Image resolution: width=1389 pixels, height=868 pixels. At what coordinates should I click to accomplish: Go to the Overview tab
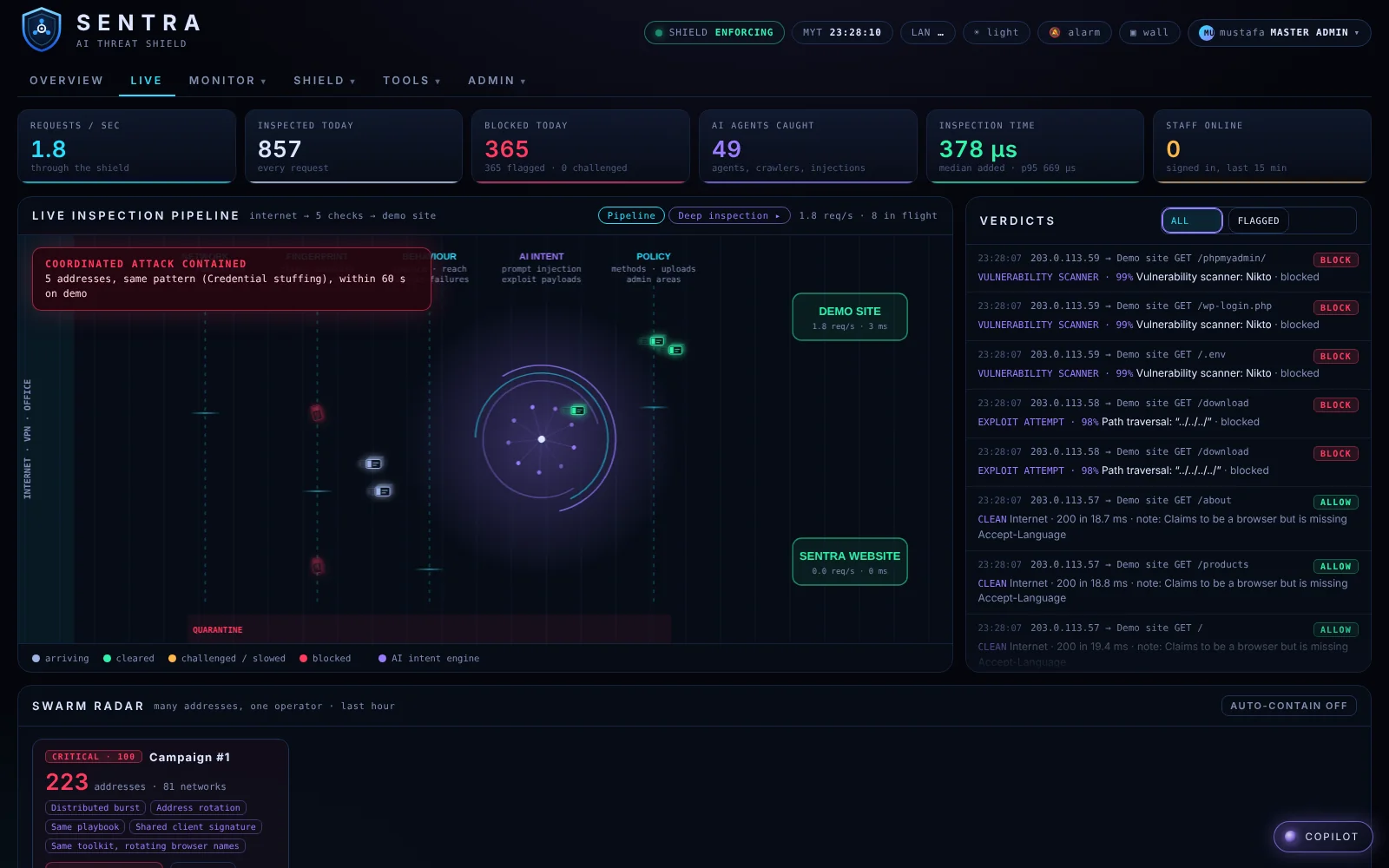click(66, 81)
